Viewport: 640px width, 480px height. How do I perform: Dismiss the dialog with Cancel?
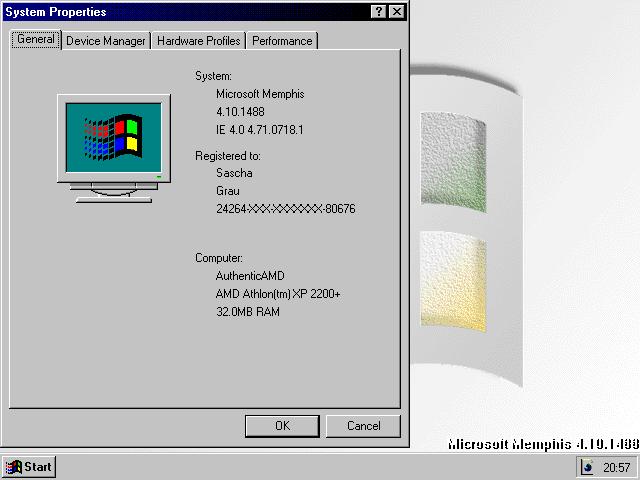tap(363, 426)
